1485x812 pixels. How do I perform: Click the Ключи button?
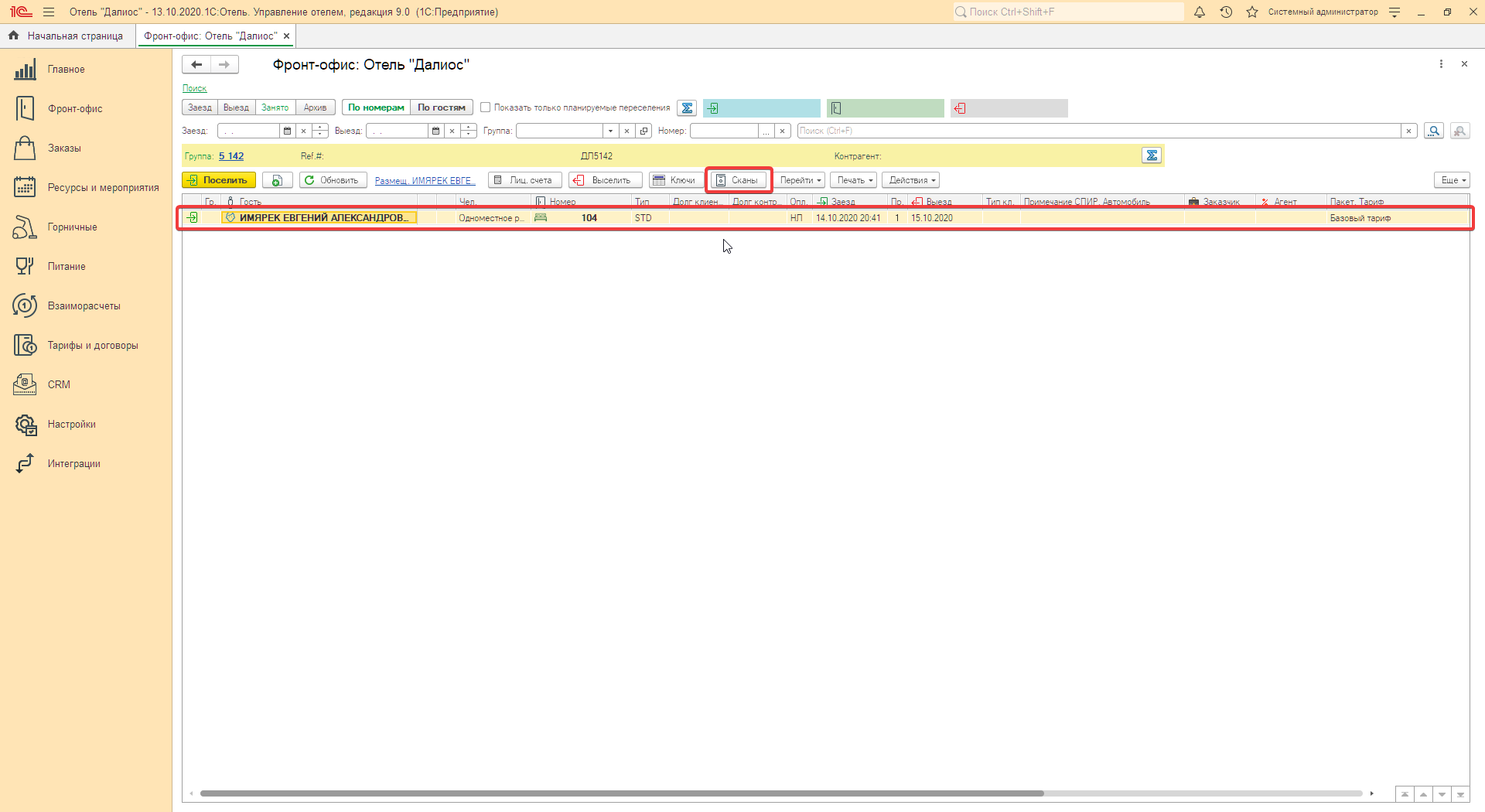pyautogui.click(x=677, y=181)
